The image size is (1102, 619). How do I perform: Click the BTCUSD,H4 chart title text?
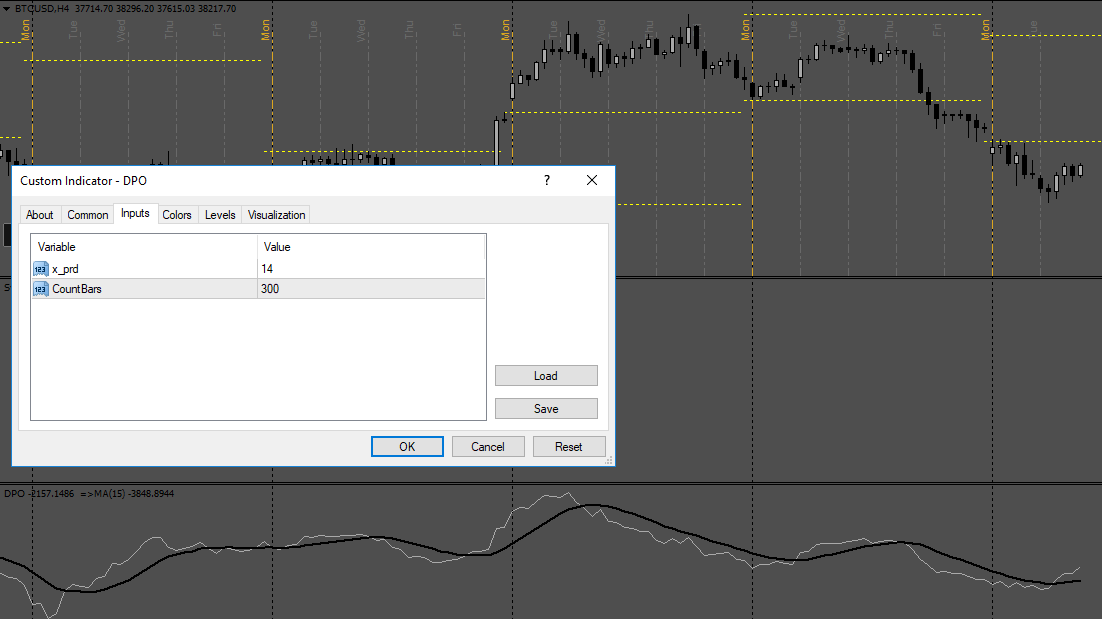click(42, 9)
